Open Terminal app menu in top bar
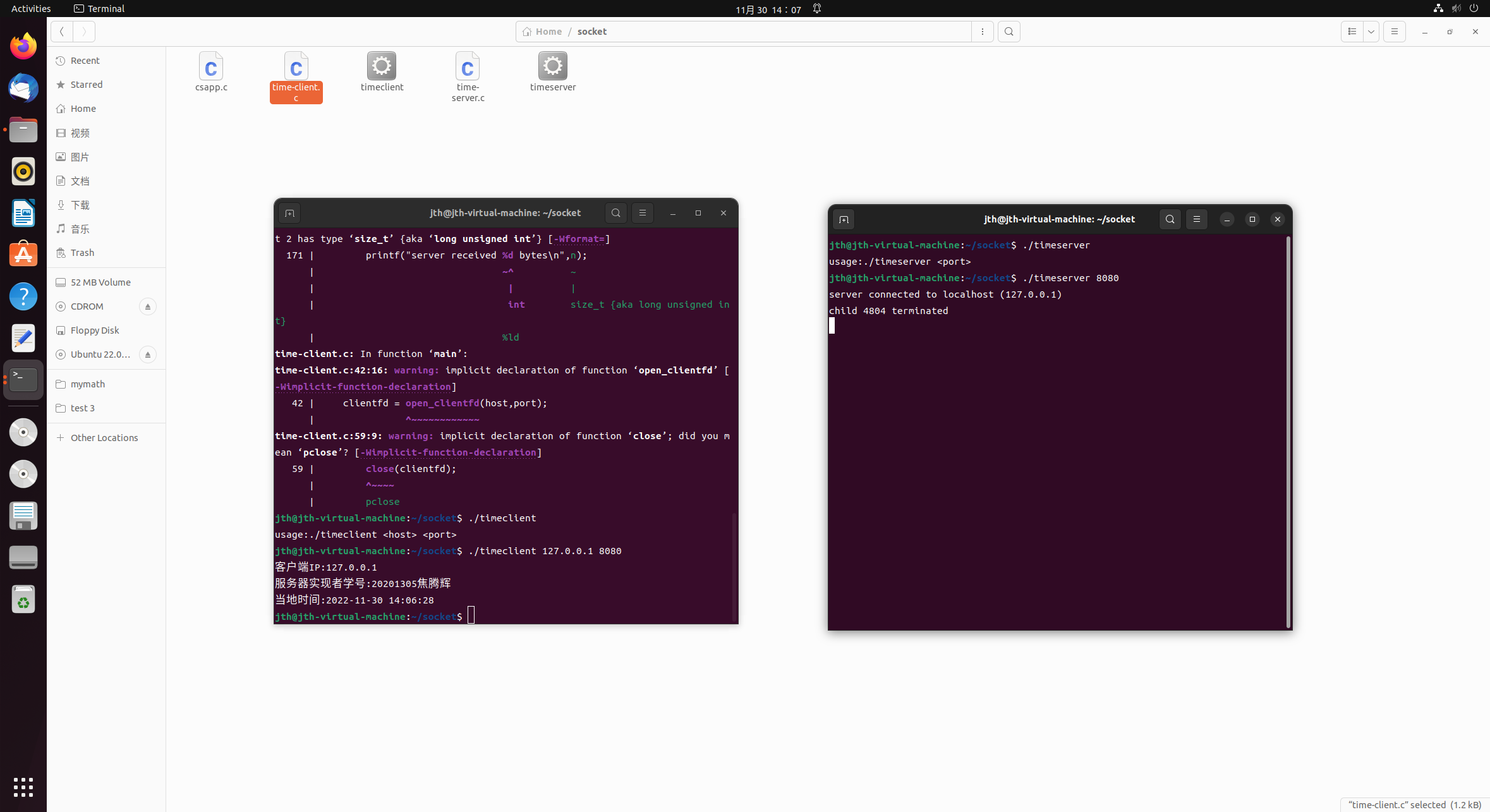The image size is (1490, 812). click(99, 9)
